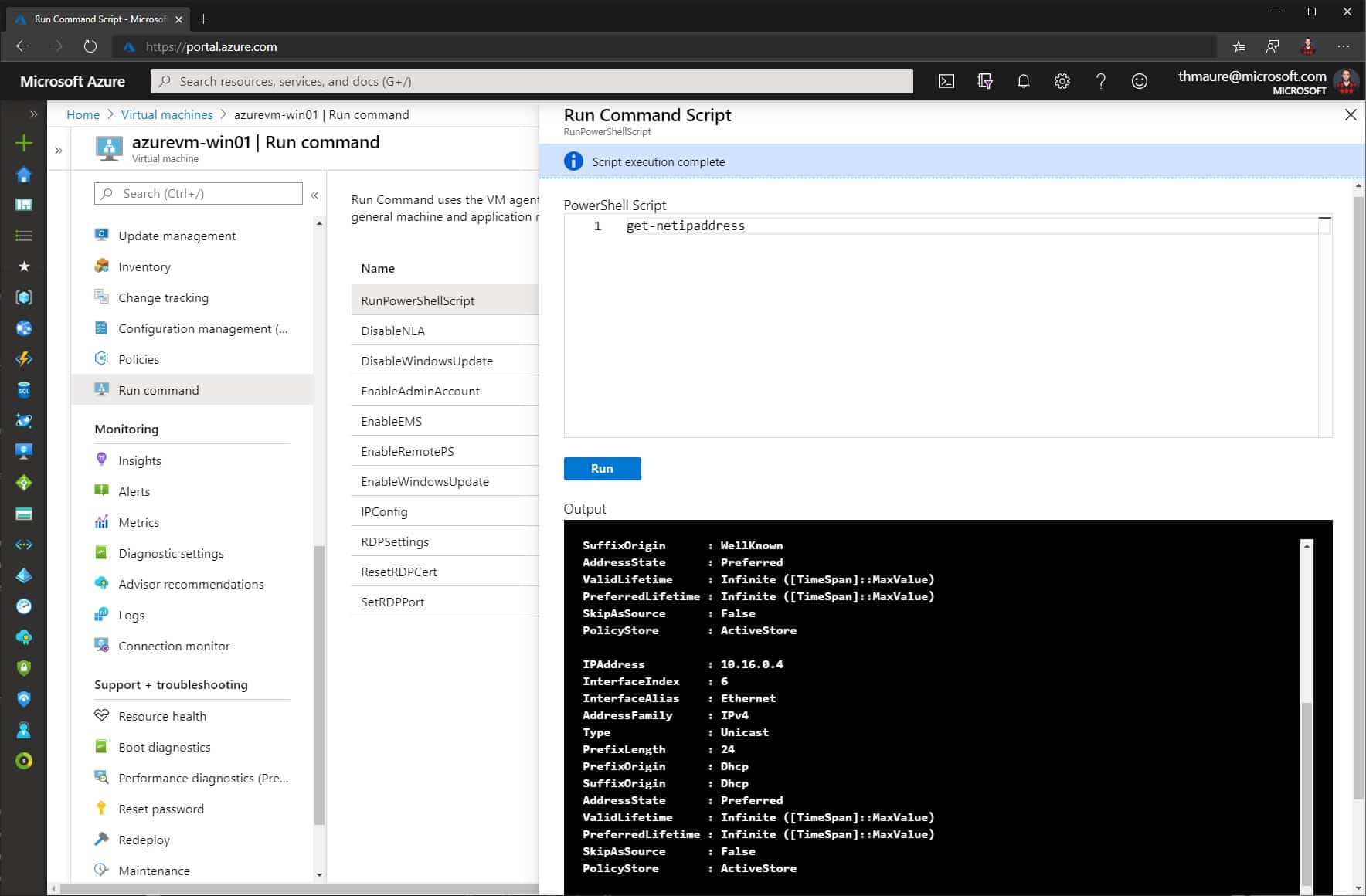Open the help question mark icon

[1102, 81]
